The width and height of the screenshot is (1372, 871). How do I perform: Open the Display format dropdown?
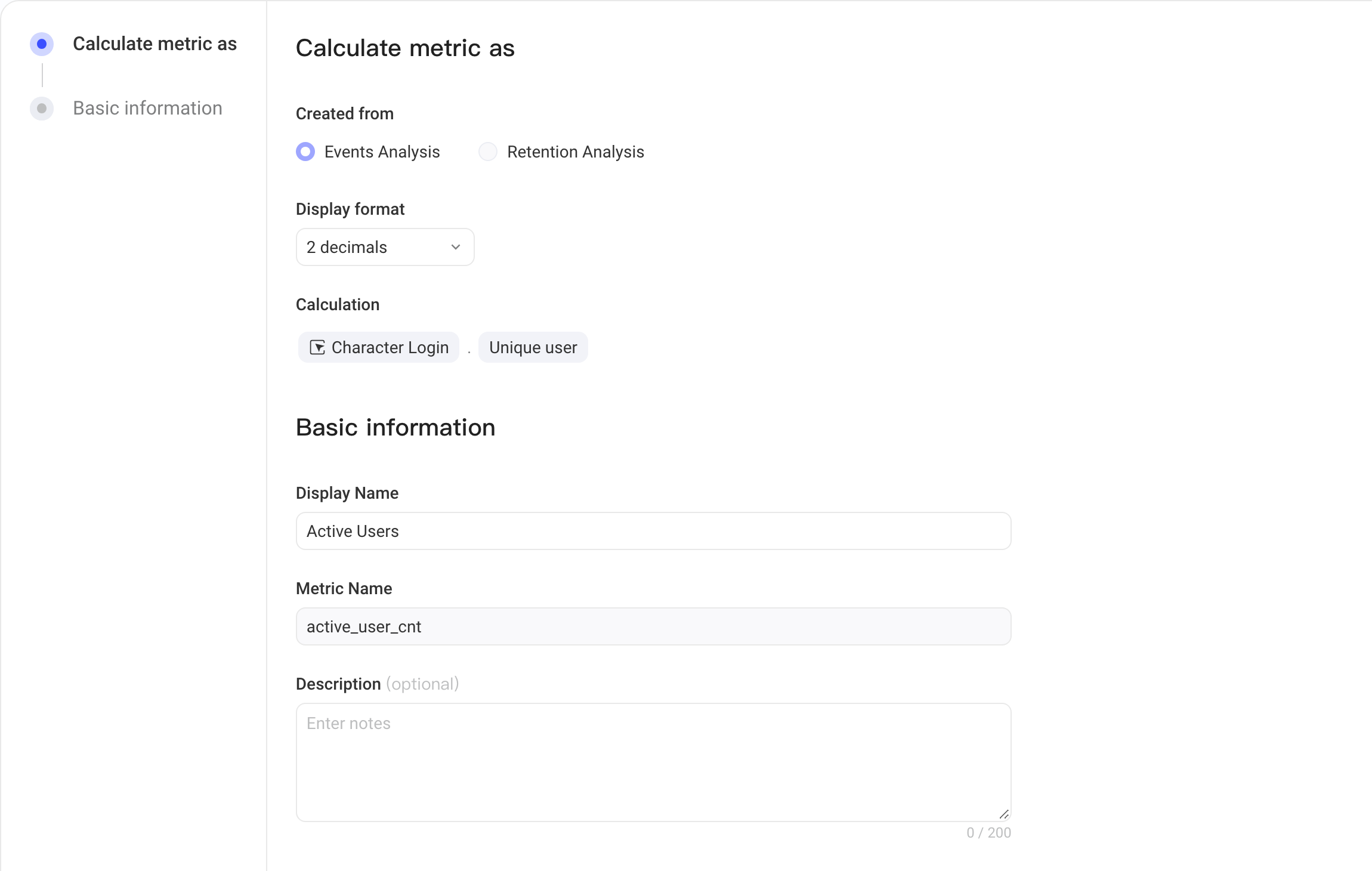point(385,247)
